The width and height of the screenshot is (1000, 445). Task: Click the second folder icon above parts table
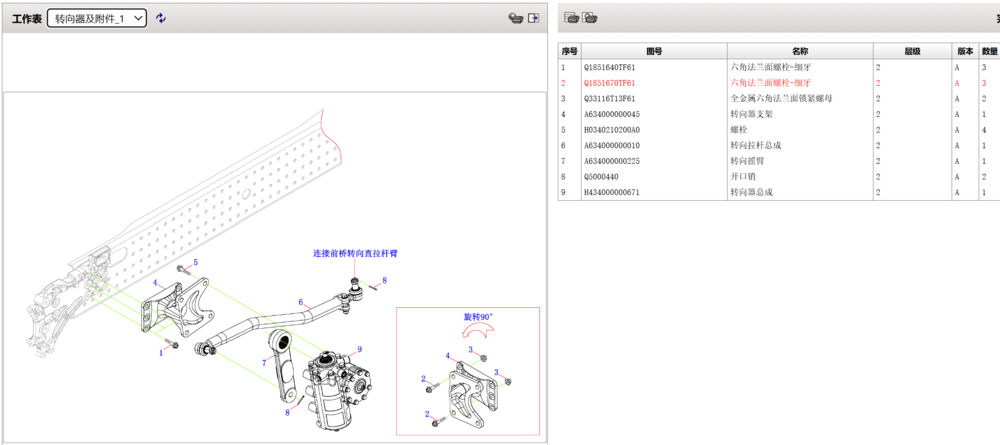point(590,17)
